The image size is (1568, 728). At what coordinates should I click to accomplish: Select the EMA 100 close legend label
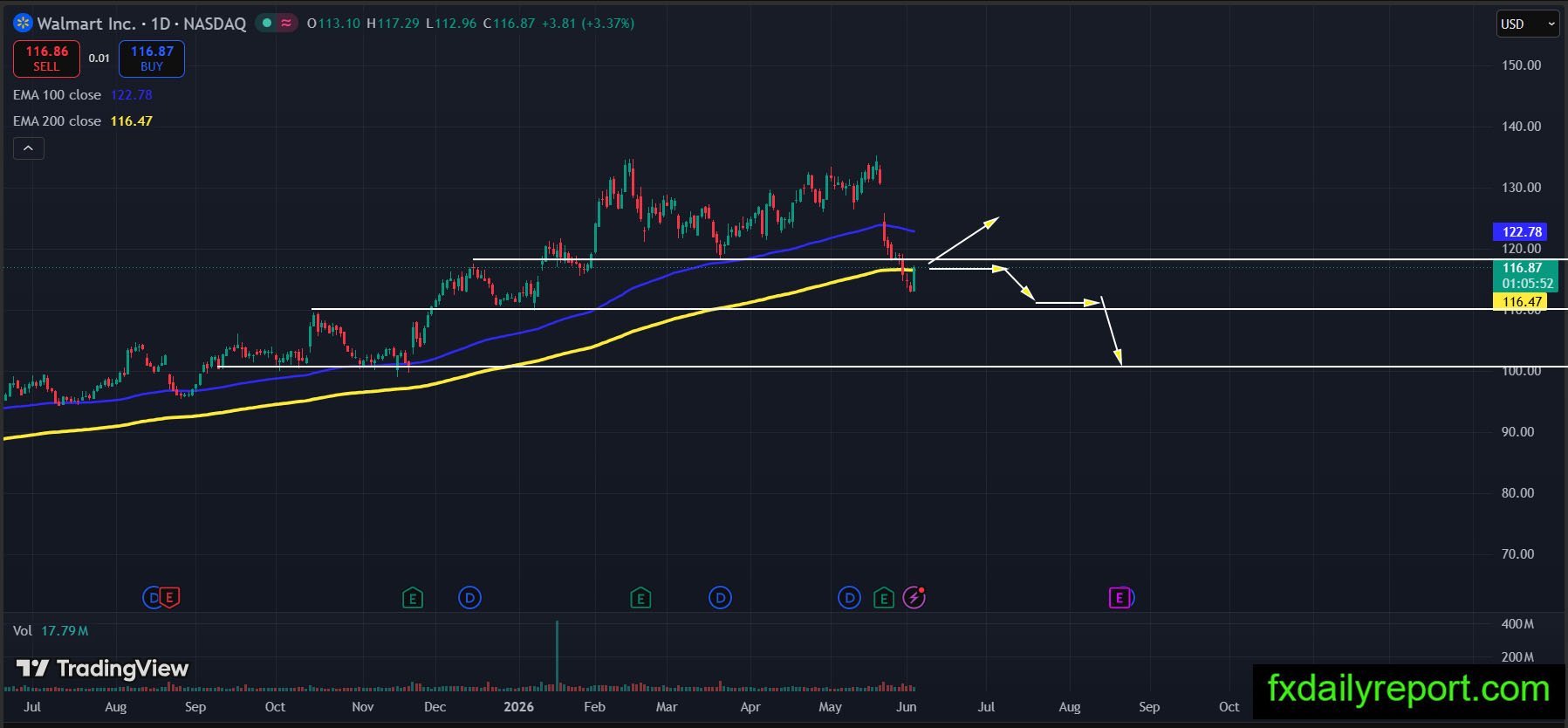57,94
